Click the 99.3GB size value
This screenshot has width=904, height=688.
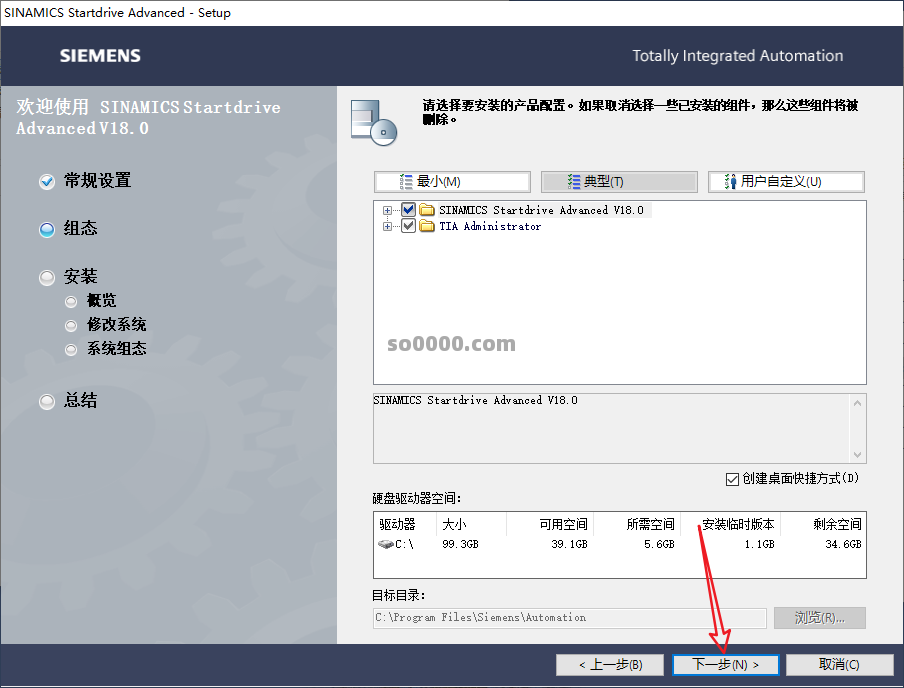coord(460,544)
